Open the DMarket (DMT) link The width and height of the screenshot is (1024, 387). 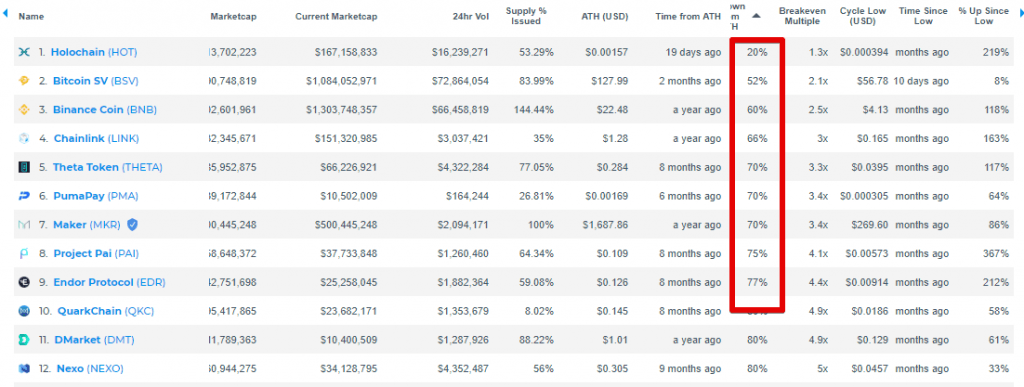(x=96, y=339)
